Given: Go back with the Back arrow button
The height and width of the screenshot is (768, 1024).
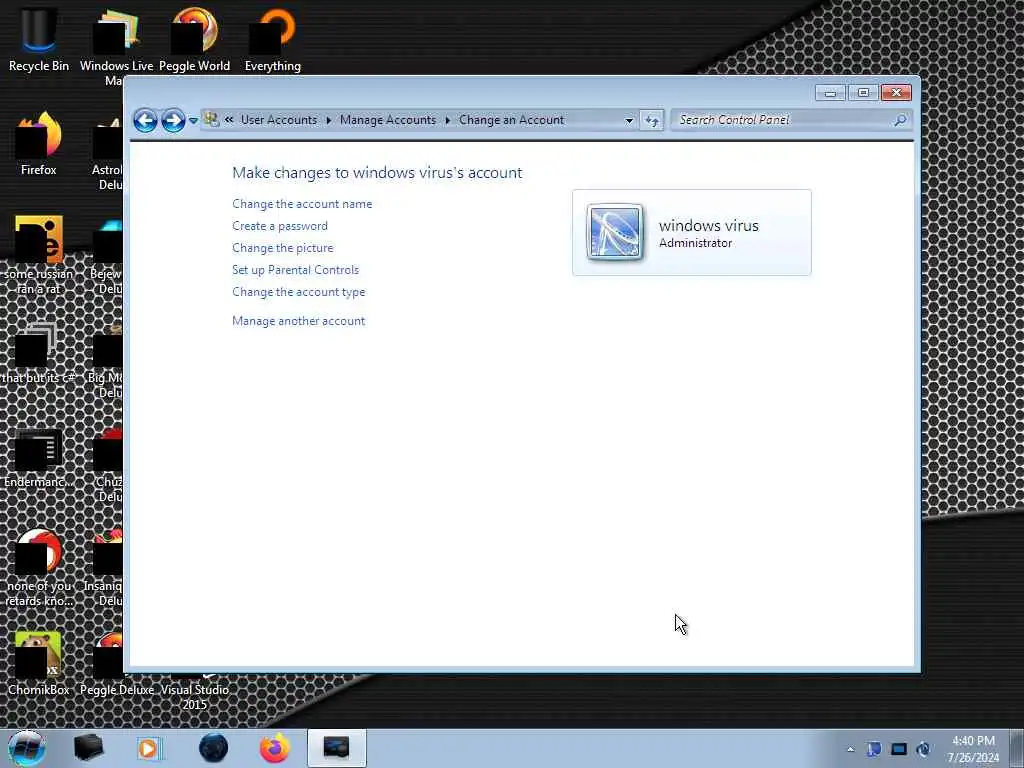Looking at the screenshot, I should coord(145,120).
